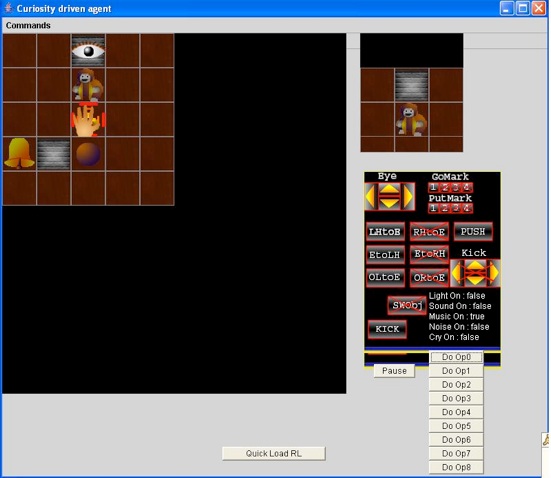Viewport: 551px width, 478px height.
Task: Open the Commands menu
Action: click(x=28, y=25)
